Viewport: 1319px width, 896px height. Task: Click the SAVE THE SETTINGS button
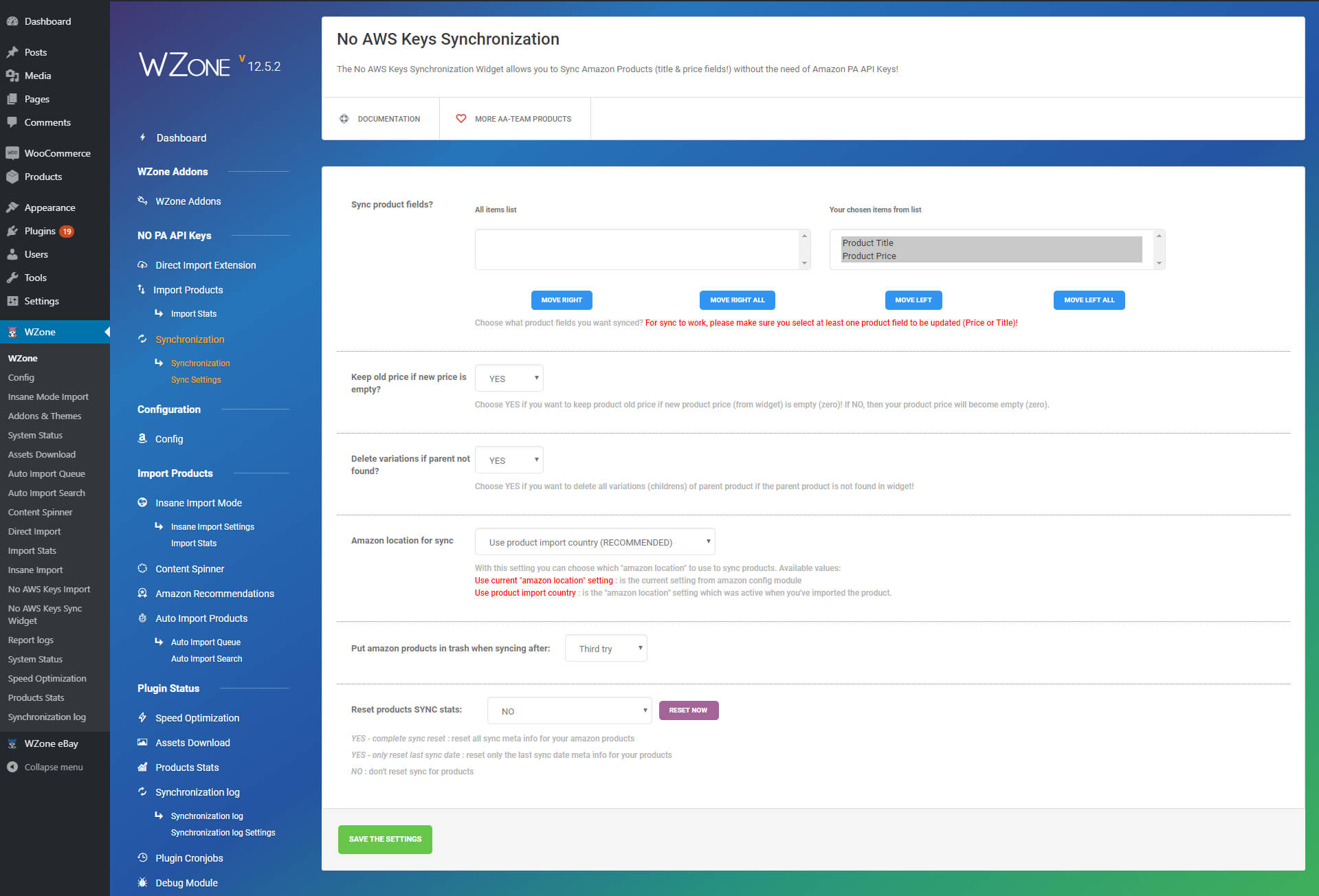(x=385, y=840)
